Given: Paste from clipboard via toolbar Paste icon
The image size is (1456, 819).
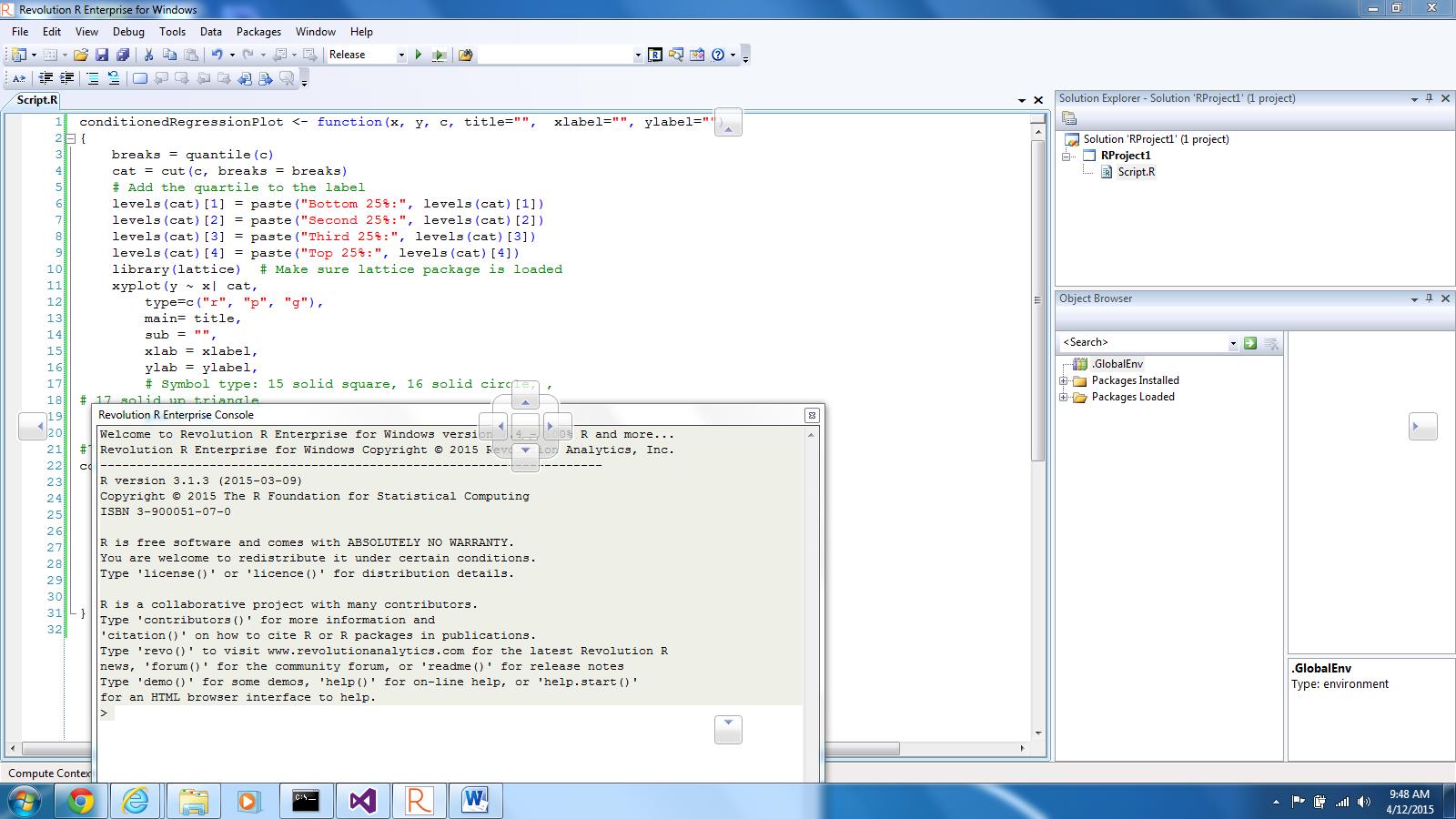Looking at the screenshot, I should pos(190,55).
